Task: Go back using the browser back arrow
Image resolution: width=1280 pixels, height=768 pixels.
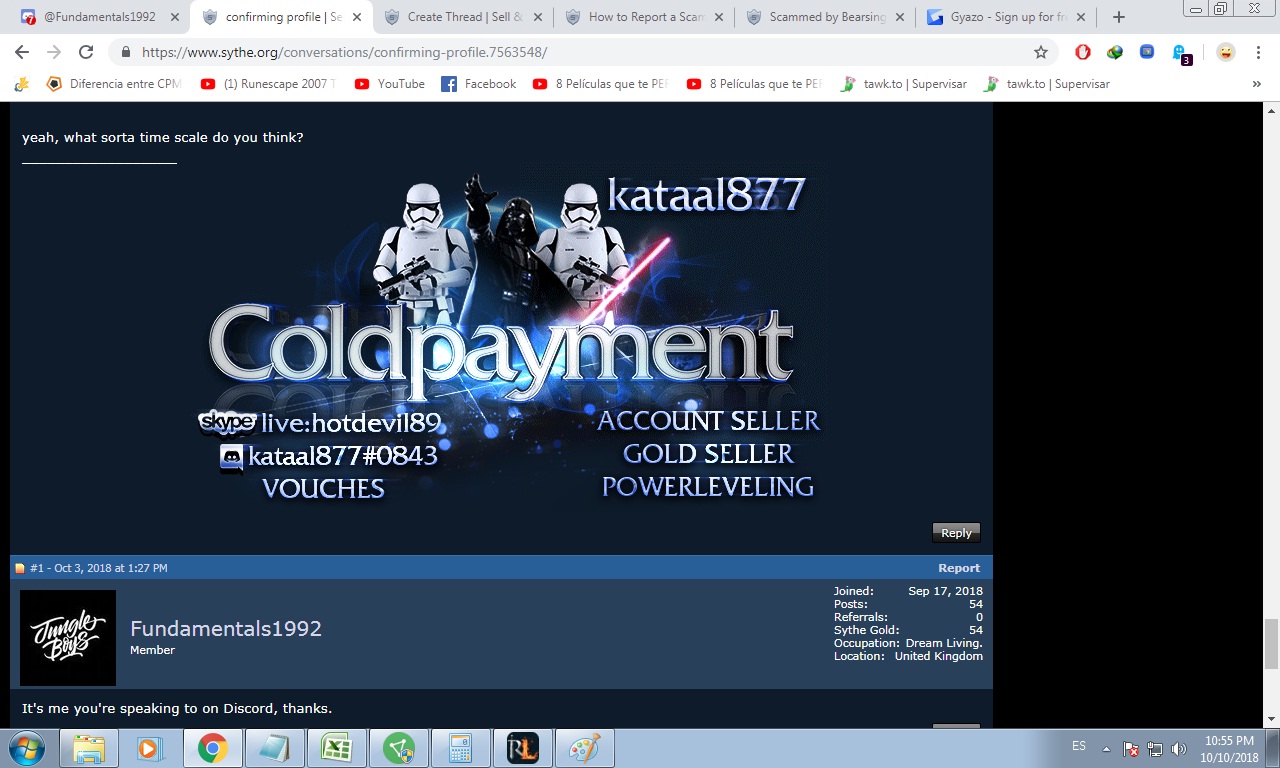Action: coord(22,52)
